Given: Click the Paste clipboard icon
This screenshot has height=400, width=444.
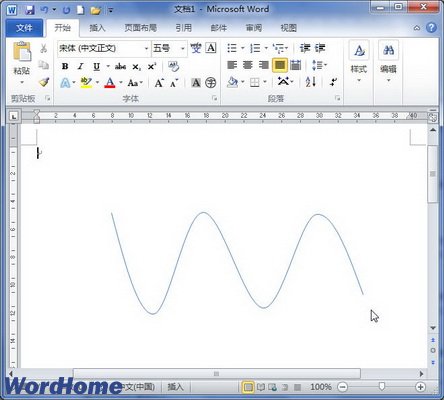Looking at the screenshot, I should click(x=22, y=52).
